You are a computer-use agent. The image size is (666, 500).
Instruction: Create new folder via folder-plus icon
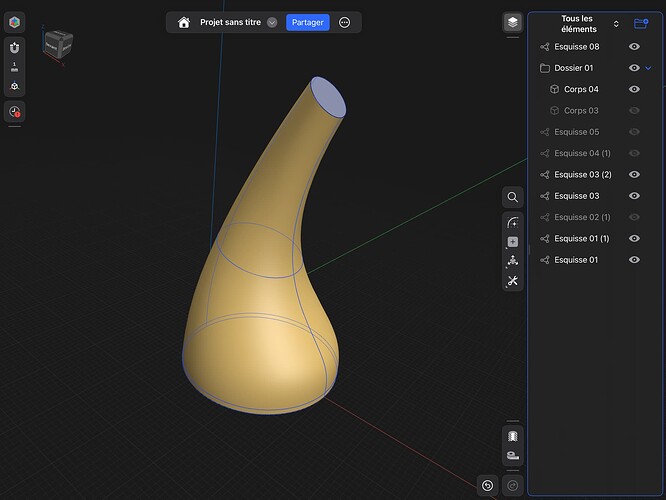(641, 24)
